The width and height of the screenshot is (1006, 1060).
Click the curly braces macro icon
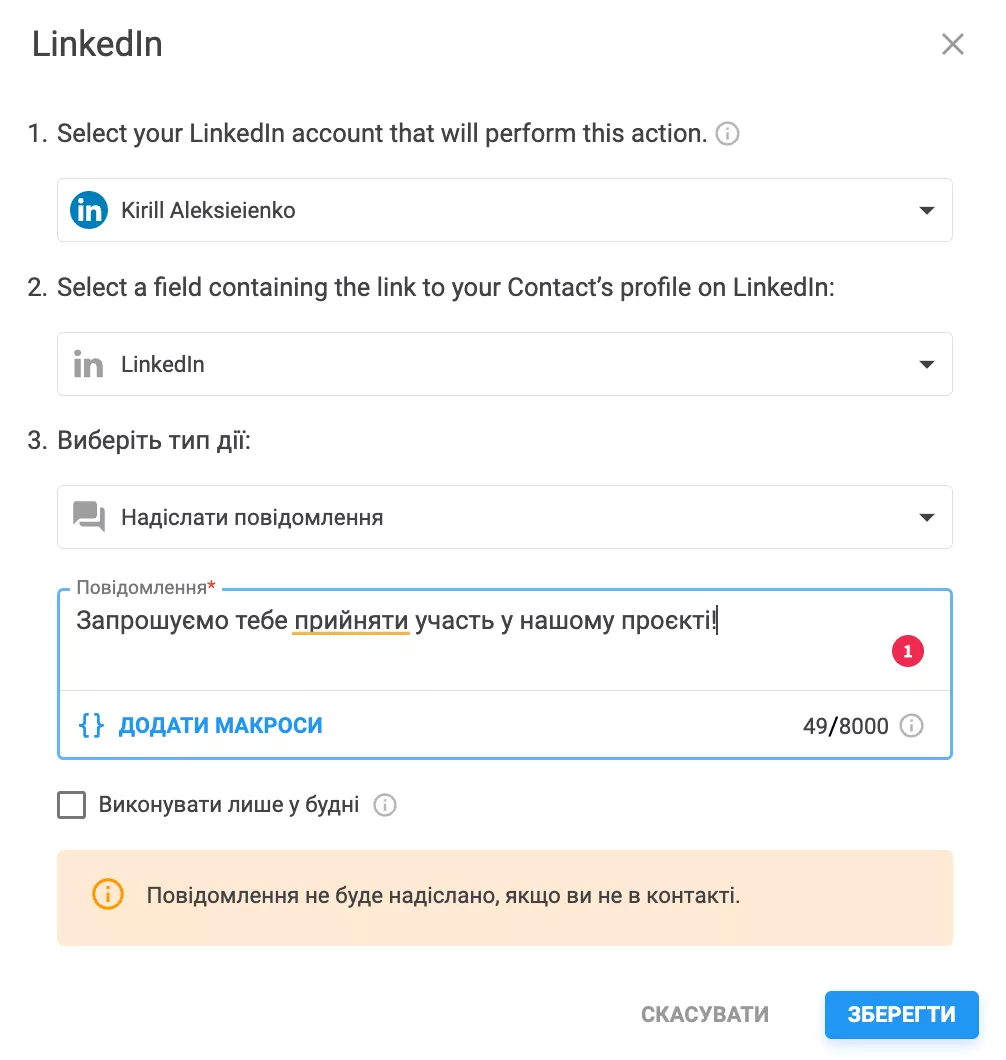coord(91,725)
